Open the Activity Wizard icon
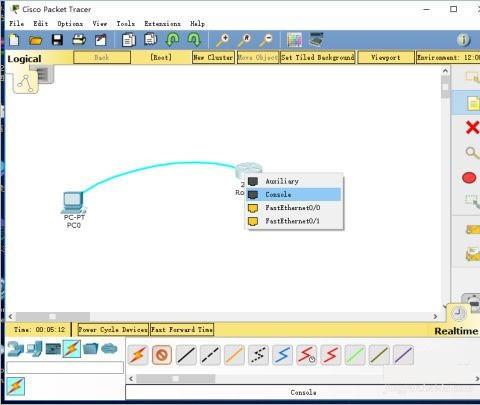The image size is (480, 405). click(101, 40)
